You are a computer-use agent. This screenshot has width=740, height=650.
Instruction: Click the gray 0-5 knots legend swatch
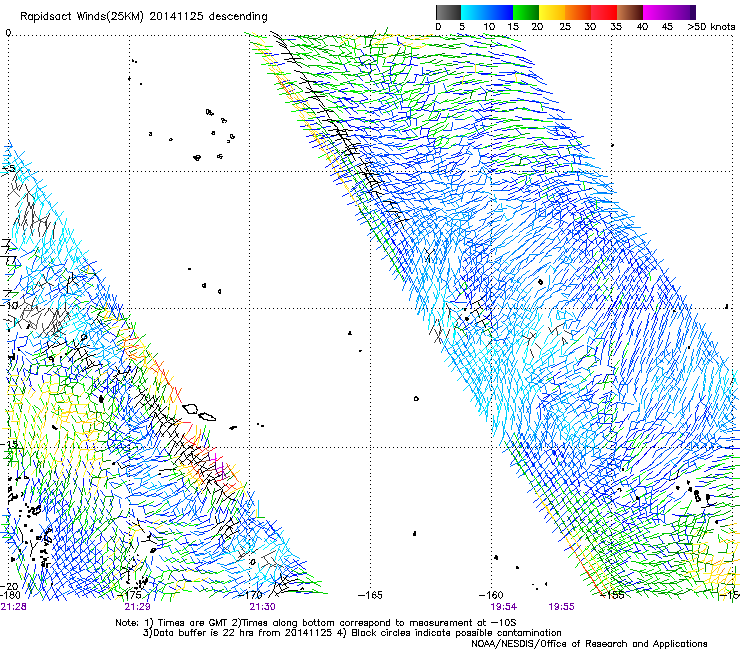click(448, 12)
